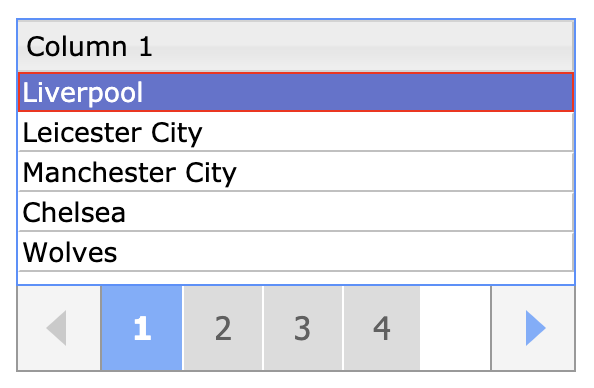This screenshot has height=388, width=594.
Task: Click the previous page arrow
Action: pos(59,328)
